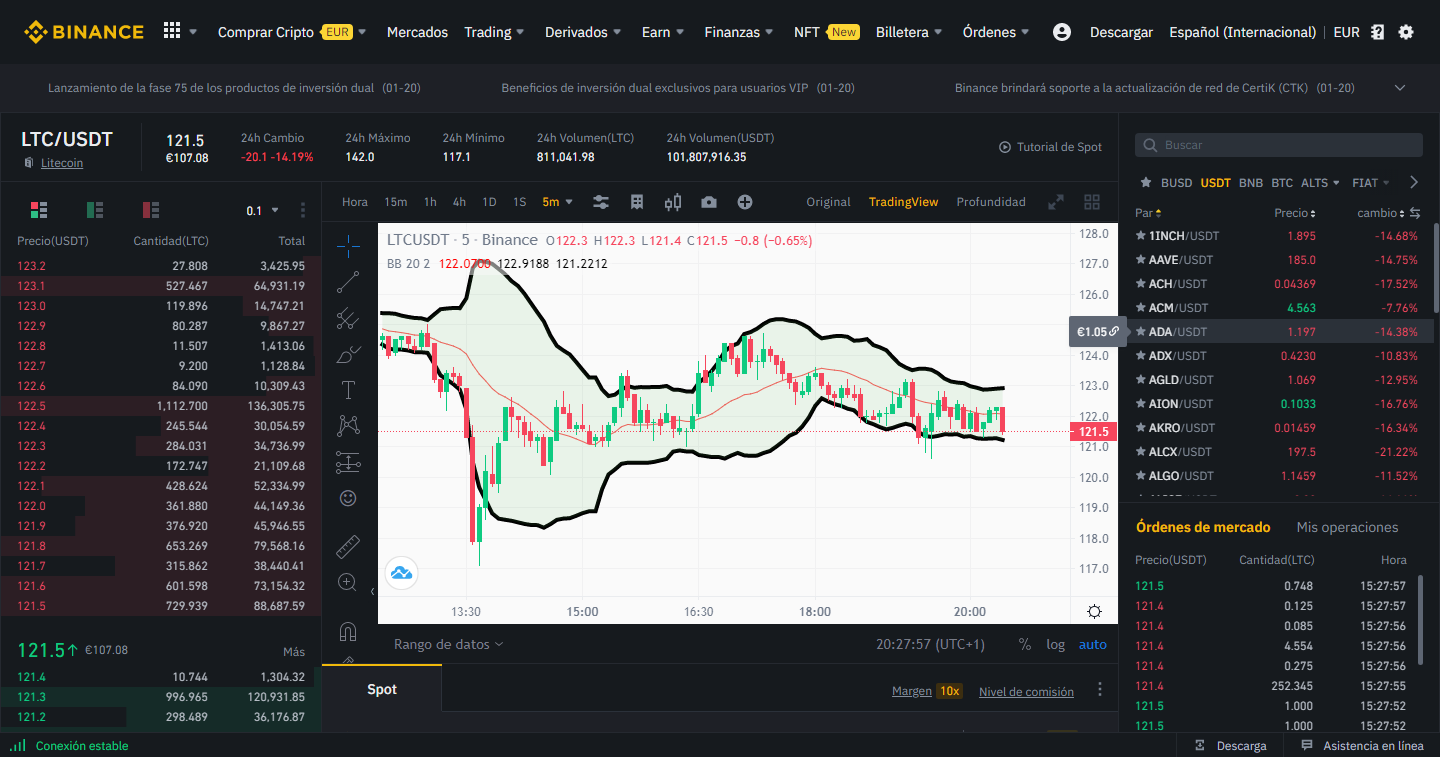Viewport: 1440px width, 757px height.
Task: Toggle percent scale on the chart
Action: pyautogui.click(x=1025, y=645)
